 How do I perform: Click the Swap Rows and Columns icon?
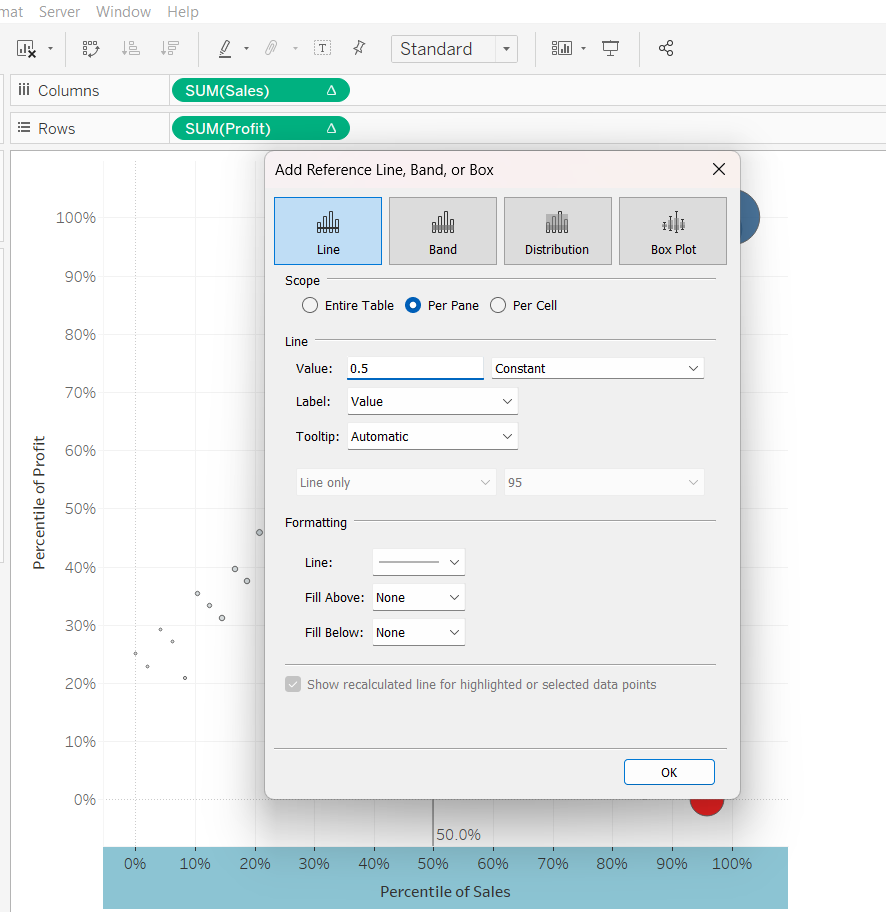click(91, 48)
